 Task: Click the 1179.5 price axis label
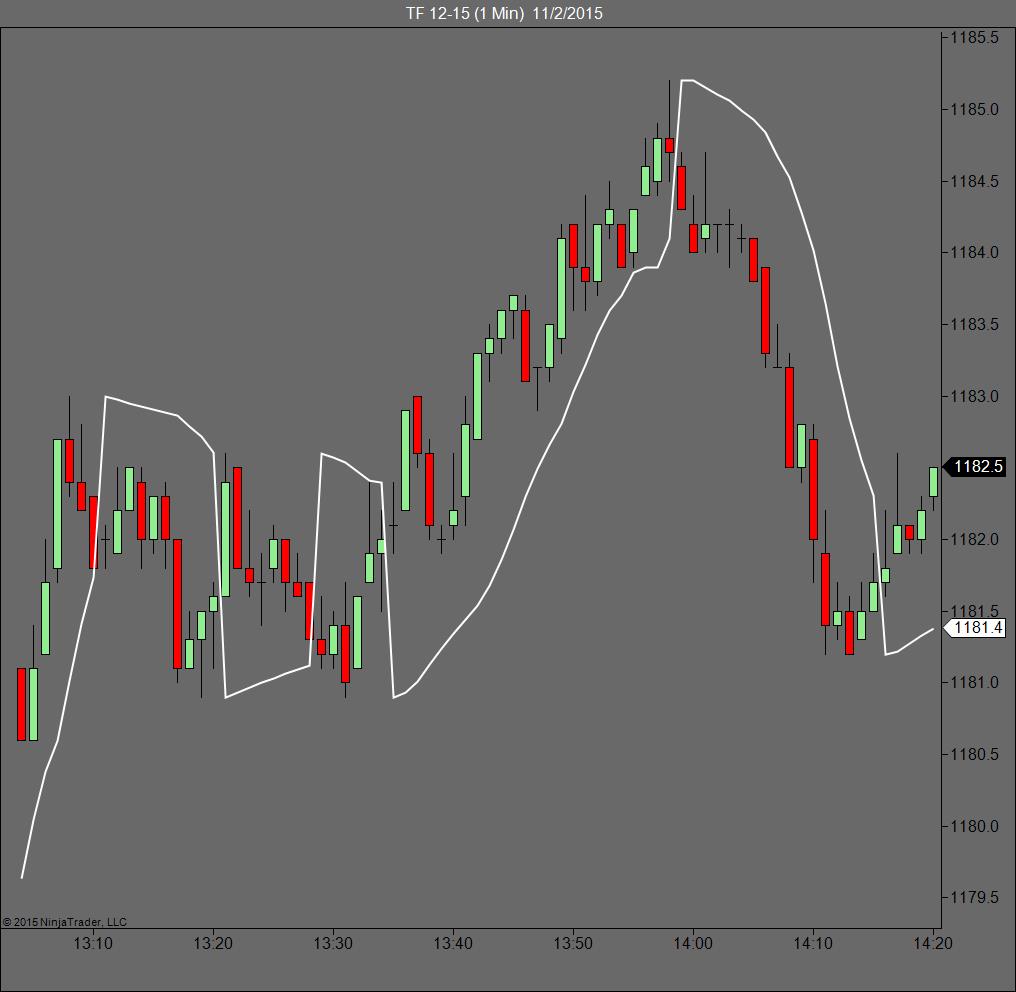[974, 897]
